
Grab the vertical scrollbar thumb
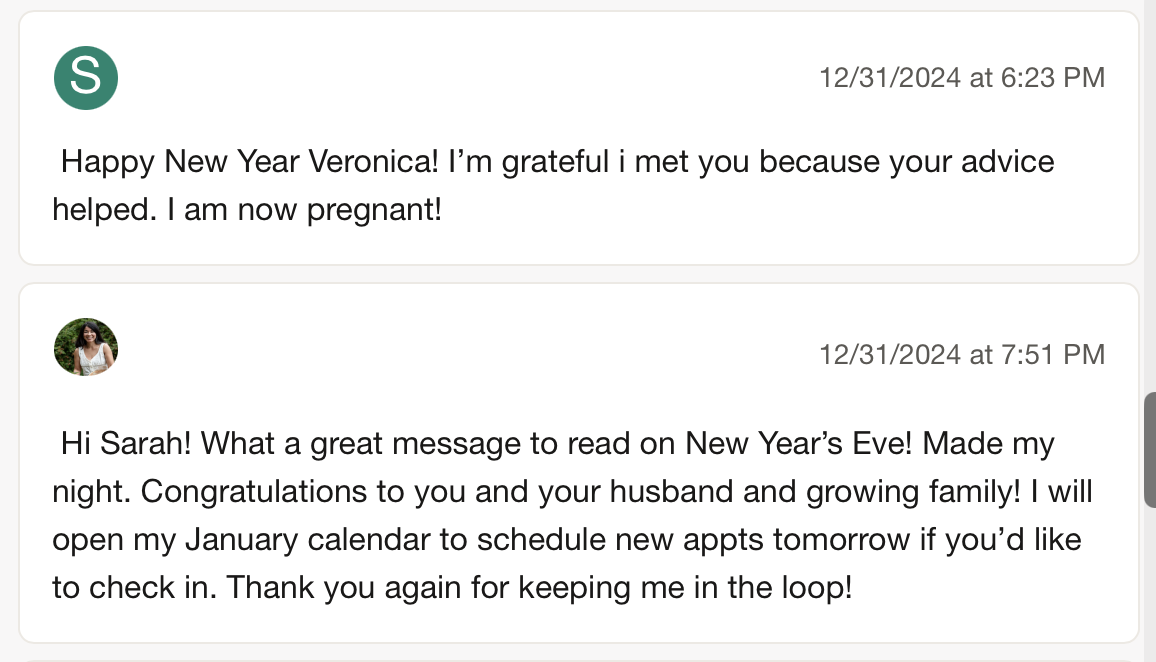click(x=1149, y=450)
